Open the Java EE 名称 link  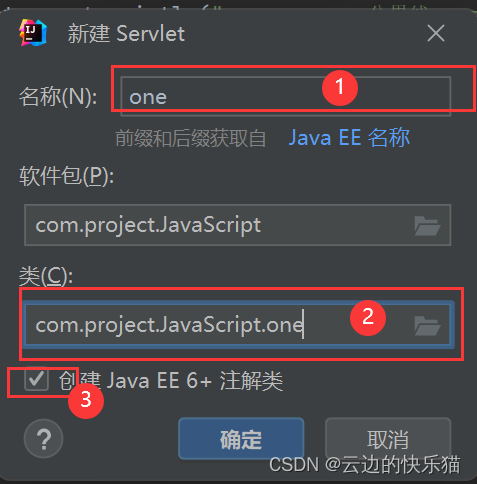[349, 137]
